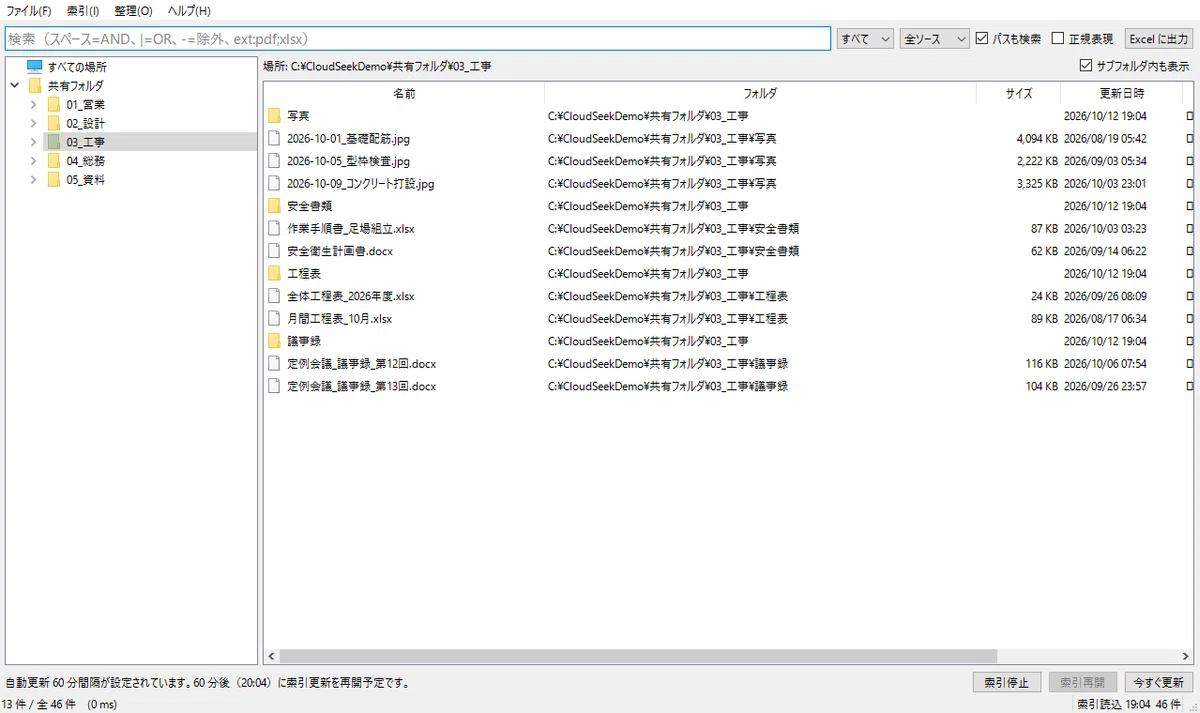
Task: Click the 05_資料 folder icon in tree
Action: coord(54,180)
